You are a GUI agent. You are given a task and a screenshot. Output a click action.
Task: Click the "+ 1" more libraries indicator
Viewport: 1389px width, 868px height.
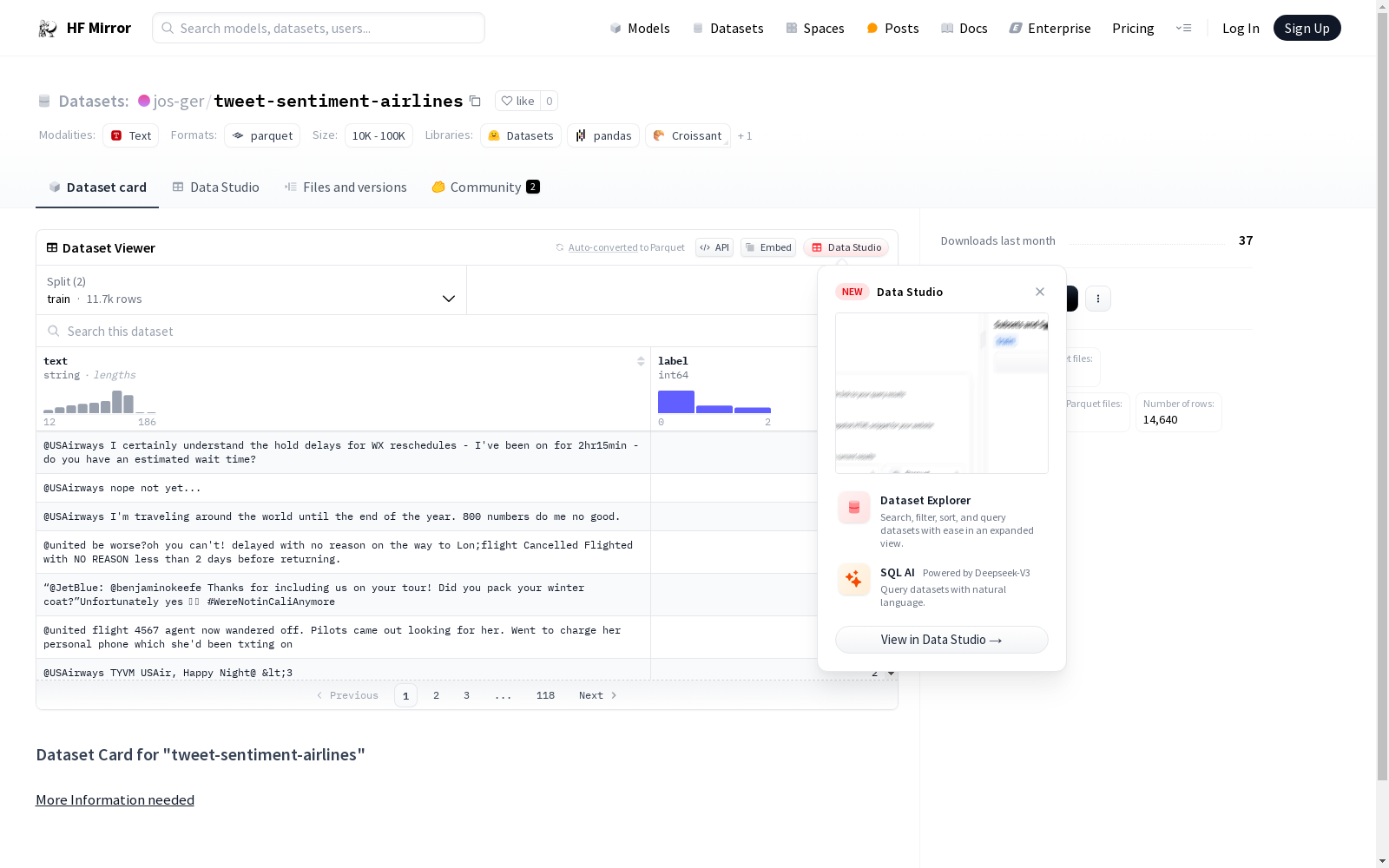click(x=745, y=136)
